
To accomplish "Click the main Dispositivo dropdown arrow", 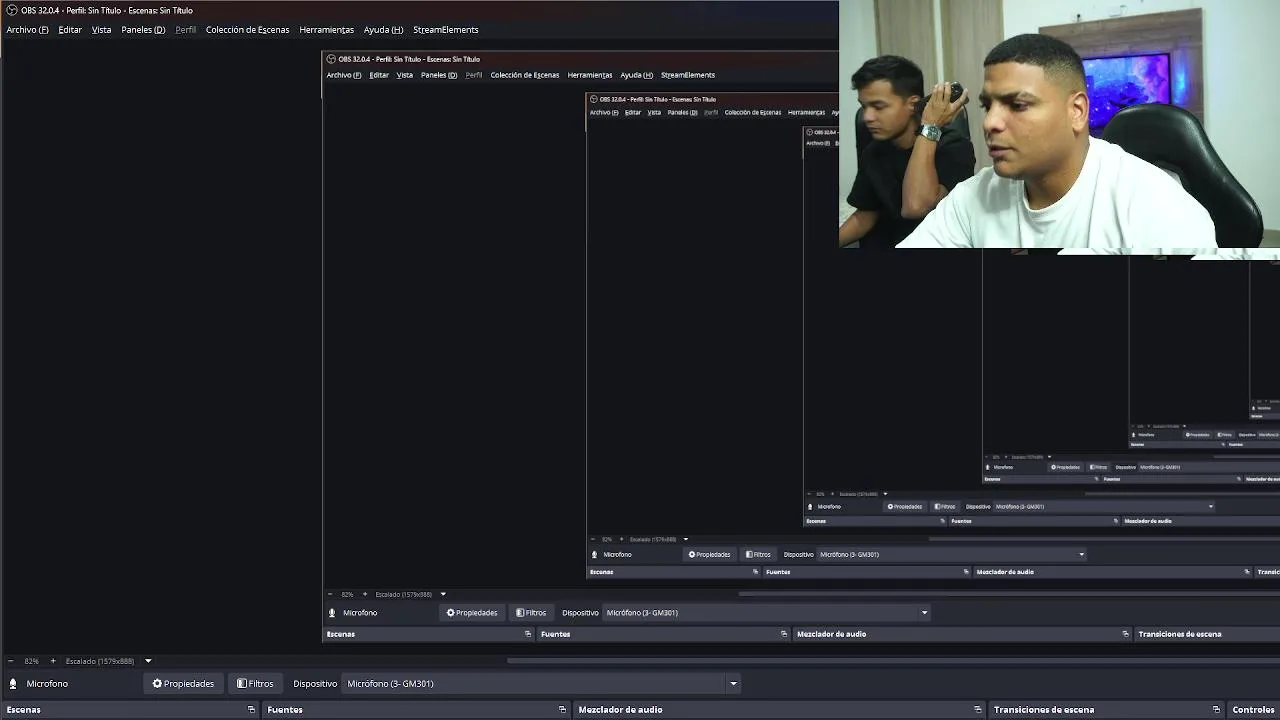I will click(733, 684).
